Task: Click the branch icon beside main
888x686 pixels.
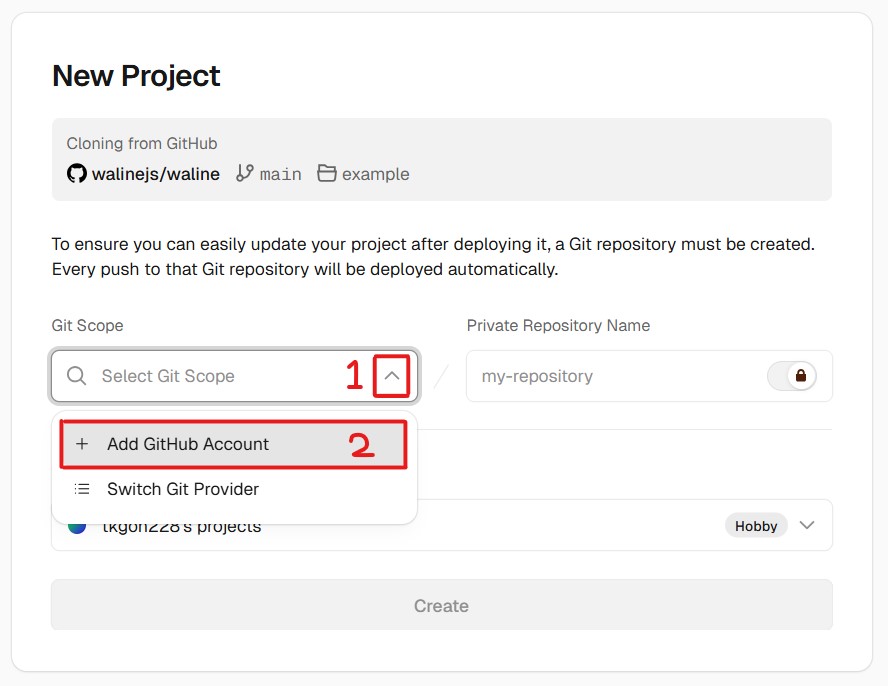Action: tap(245, 174)
